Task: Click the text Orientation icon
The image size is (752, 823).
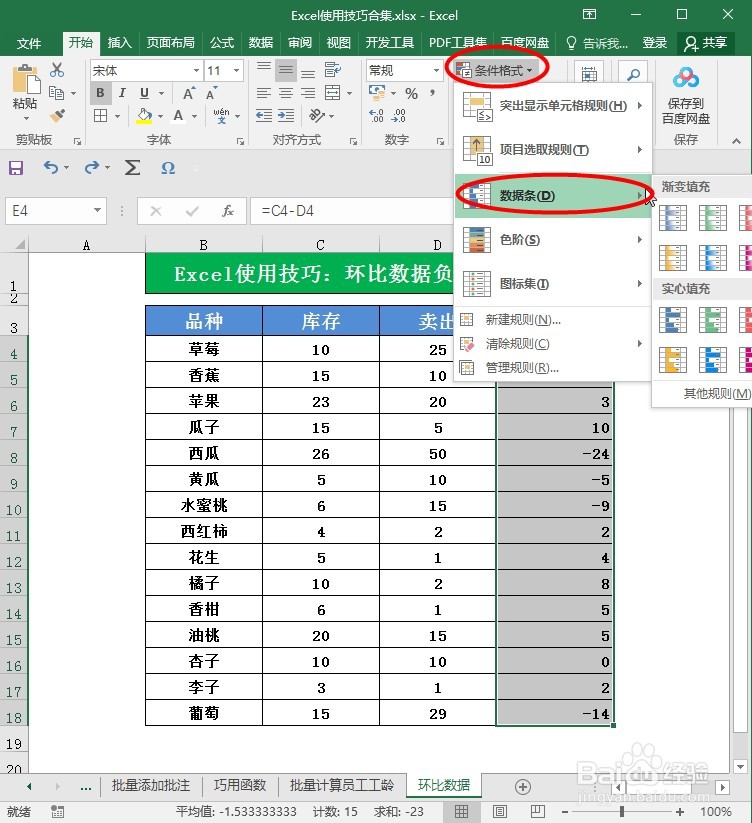Action: click(x=317, y=115)
